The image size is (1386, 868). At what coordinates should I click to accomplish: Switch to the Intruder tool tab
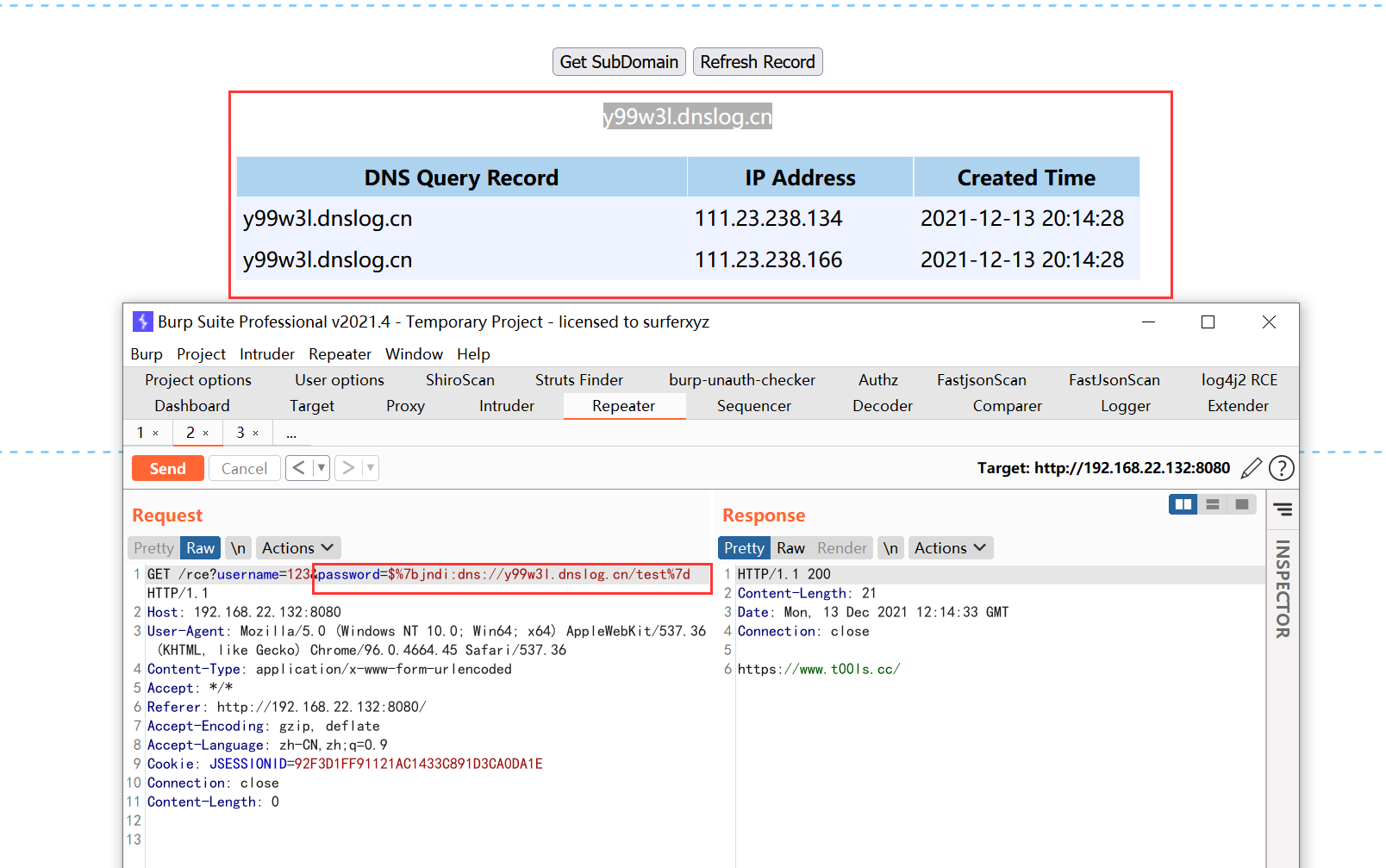(507, 406)
